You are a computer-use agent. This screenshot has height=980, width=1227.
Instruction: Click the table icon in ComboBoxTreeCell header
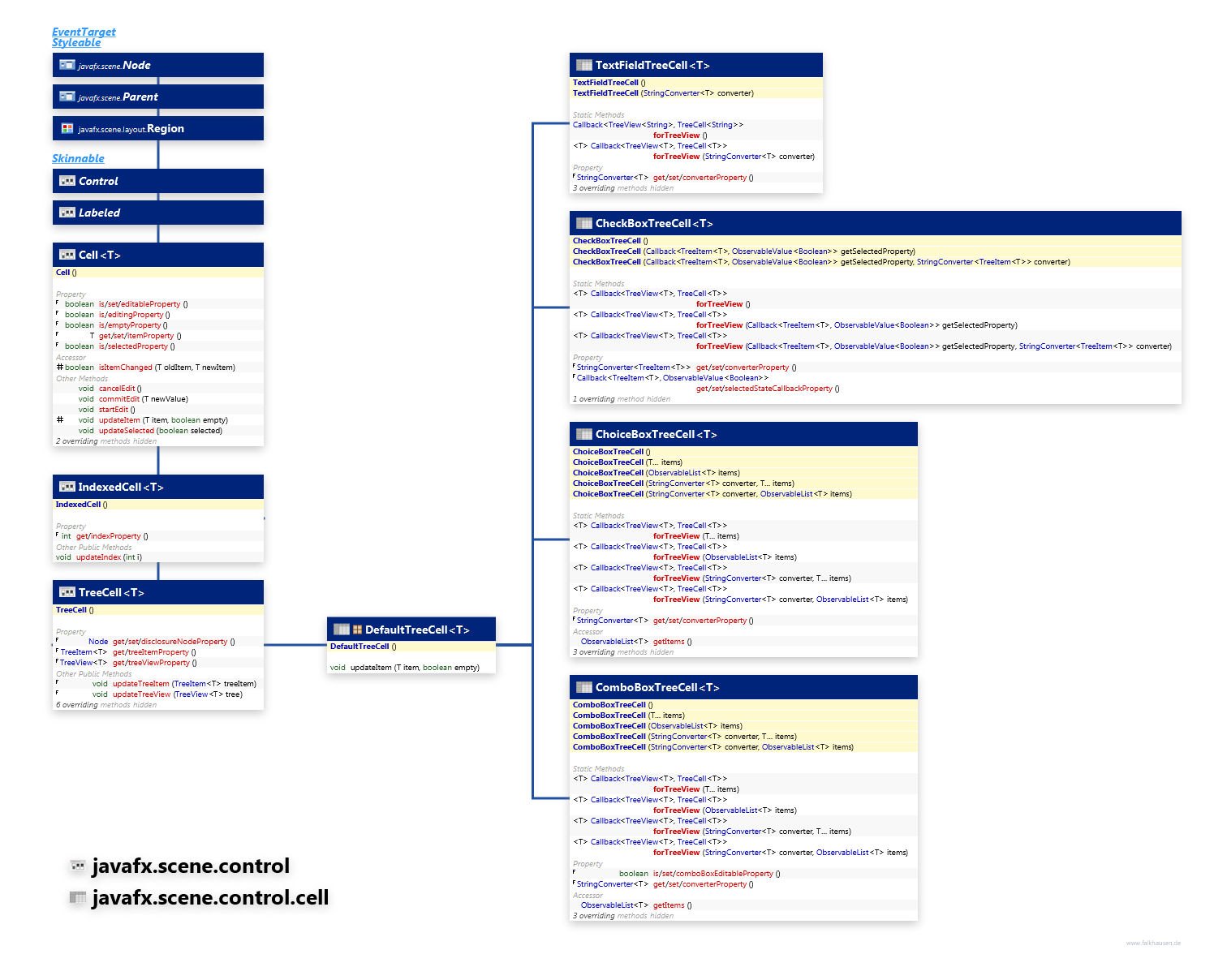pos(583,687)
